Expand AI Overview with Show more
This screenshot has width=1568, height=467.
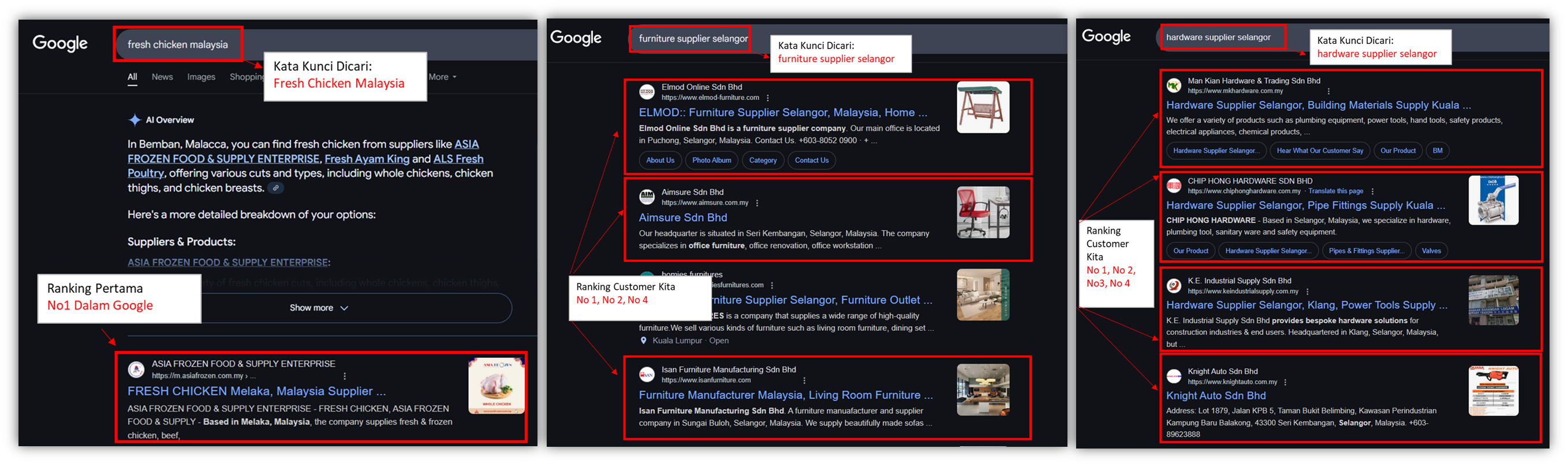tap(318, 308)
